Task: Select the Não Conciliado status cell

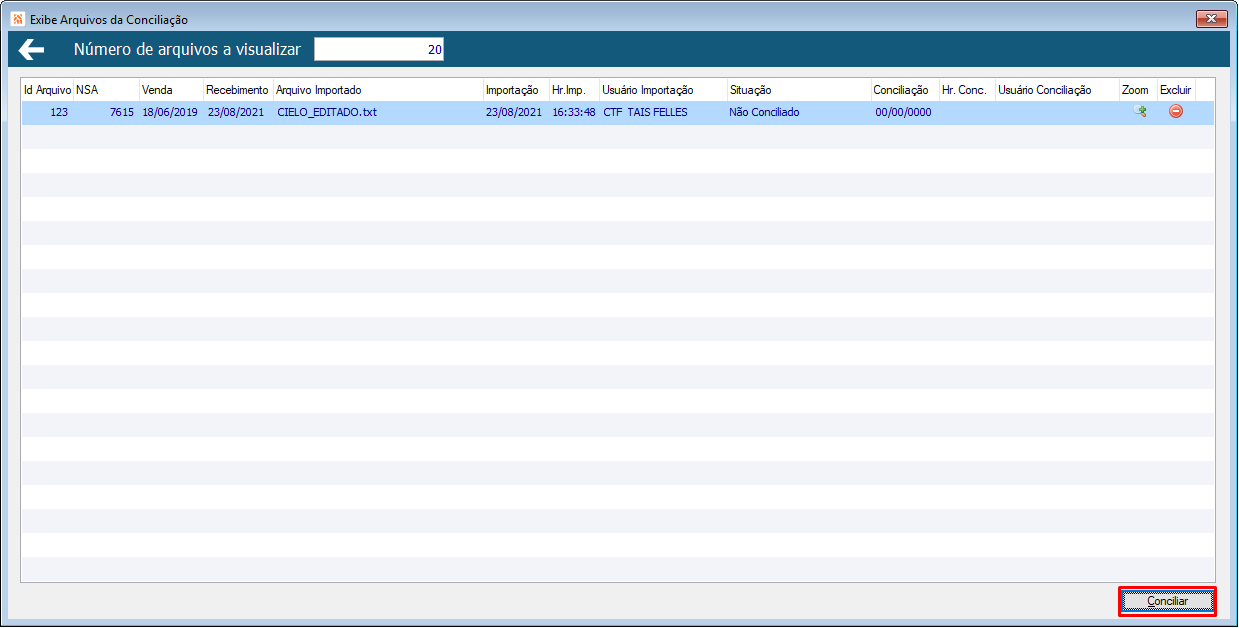Action: [x=764, y=112]
